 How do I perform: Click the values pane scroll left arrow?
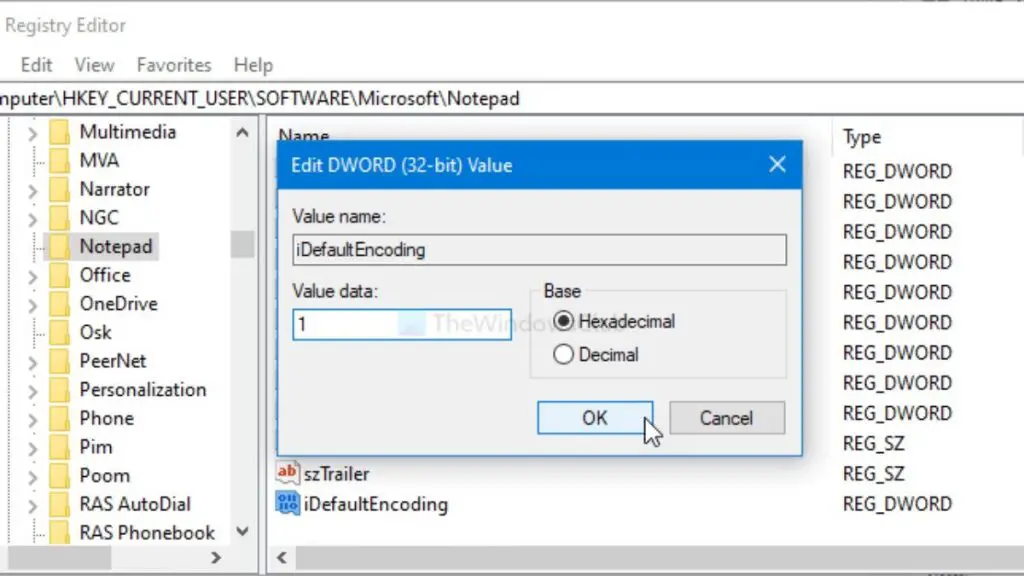click(x=282, y=558)
